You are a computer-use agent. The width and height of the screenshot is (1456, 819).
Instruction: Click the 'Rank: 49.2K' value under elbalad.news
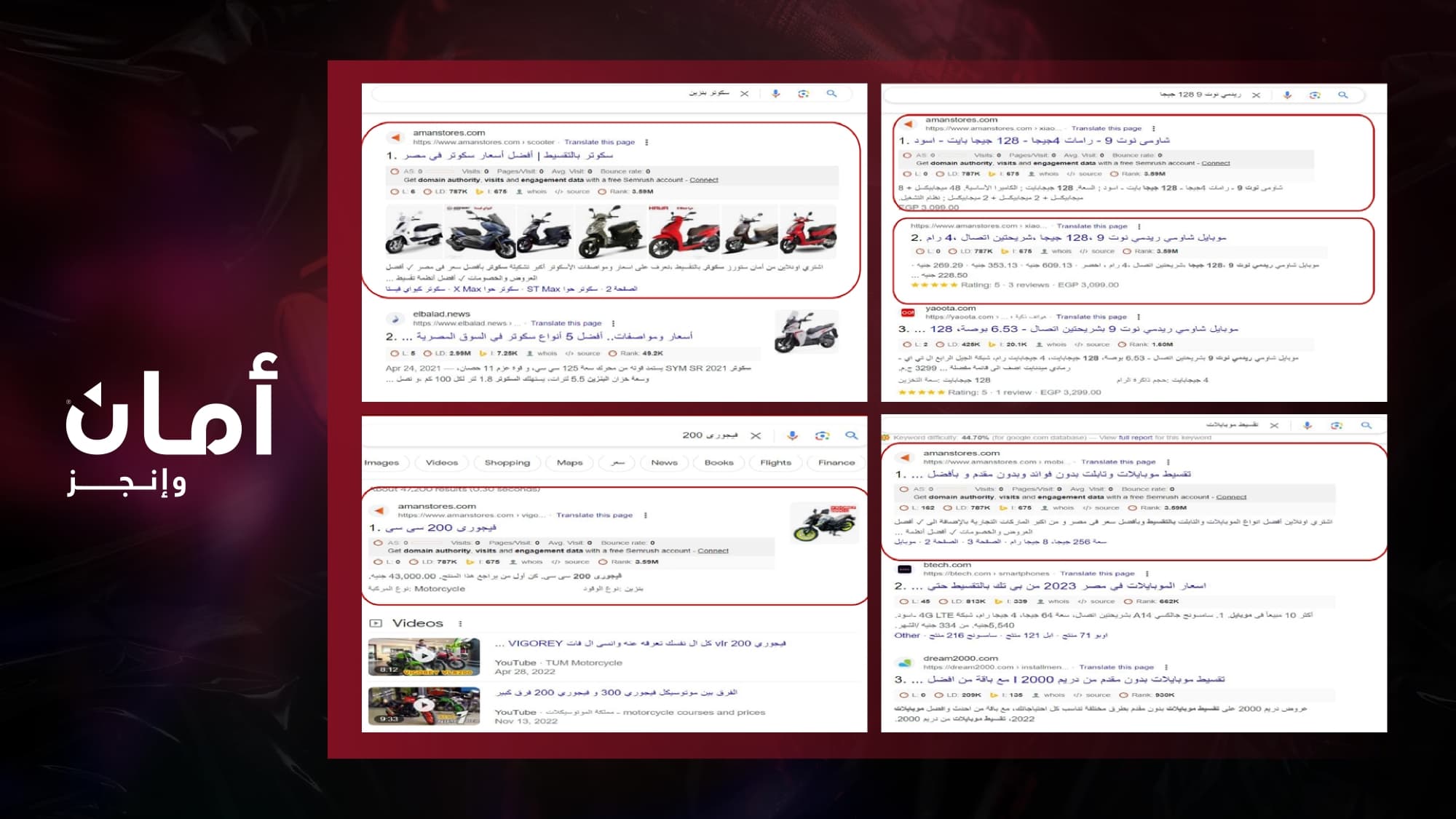(x=637, y=353)
